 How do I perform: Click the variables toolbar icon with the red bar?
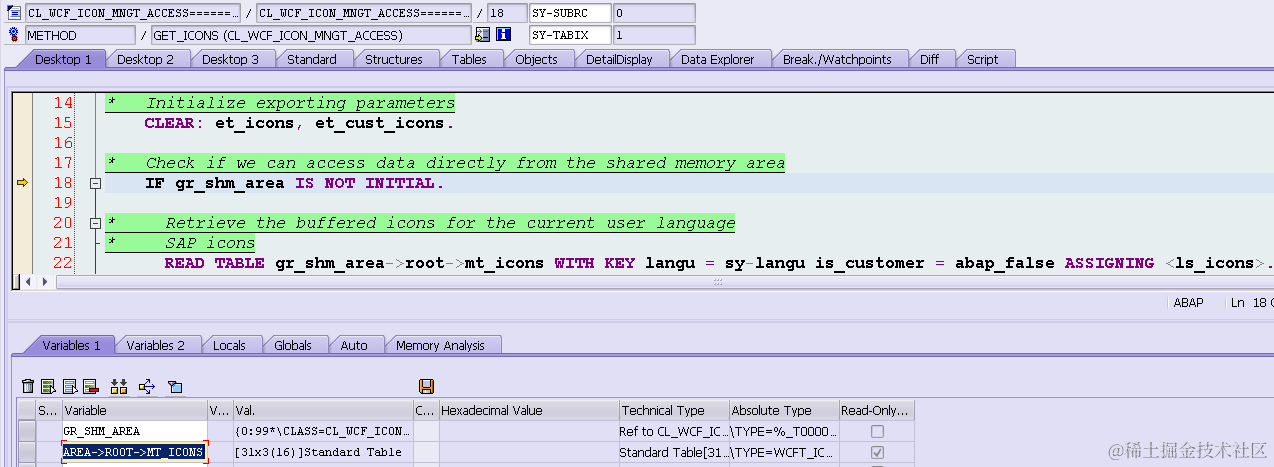[x=90, y=386]
